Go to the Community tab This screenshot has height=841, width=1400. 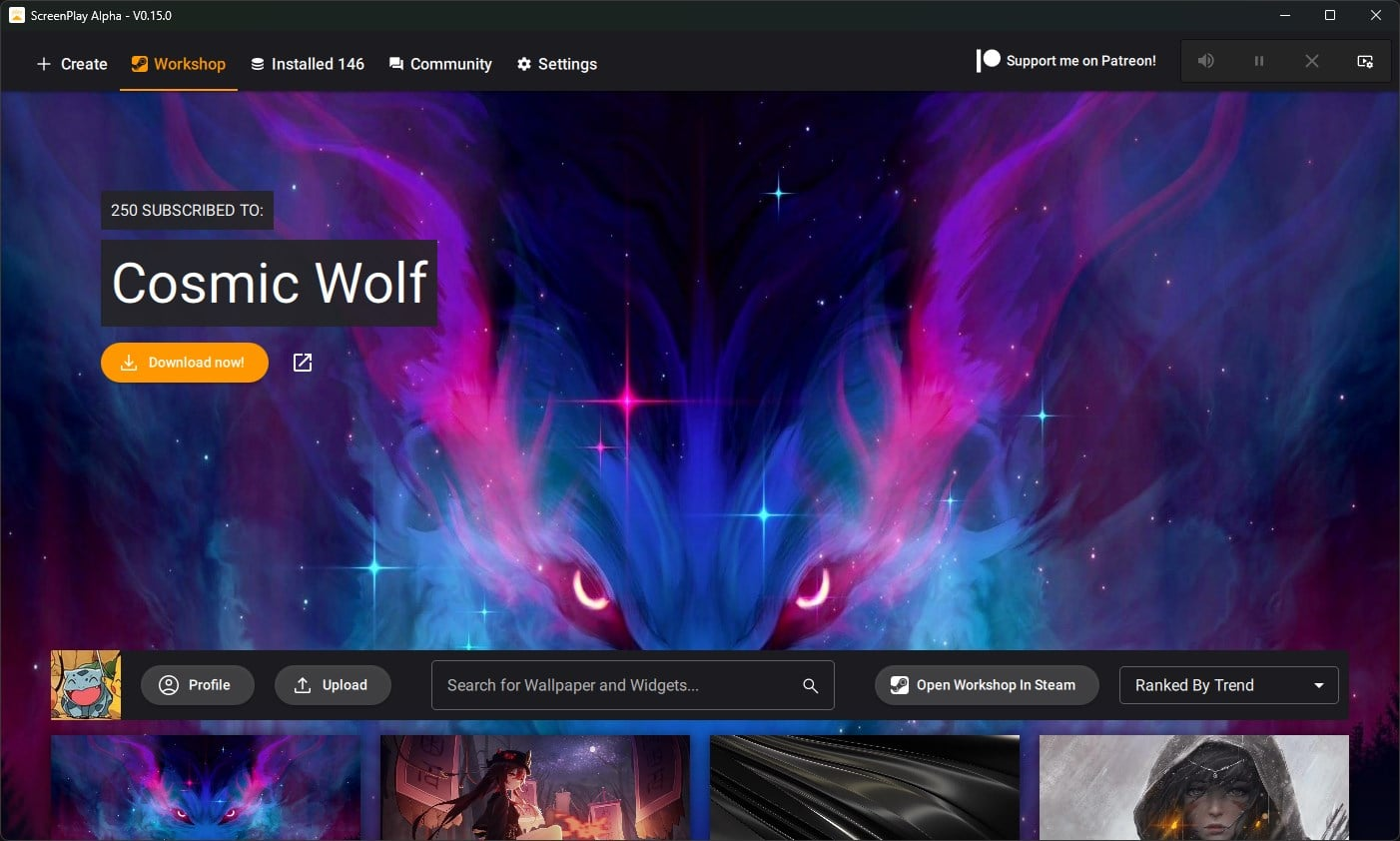440,64
